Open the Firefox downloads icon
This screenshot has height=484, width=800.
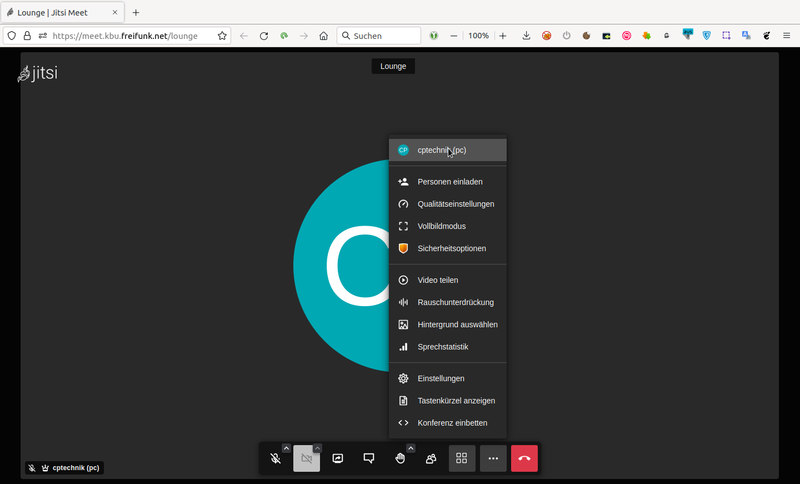526,36
